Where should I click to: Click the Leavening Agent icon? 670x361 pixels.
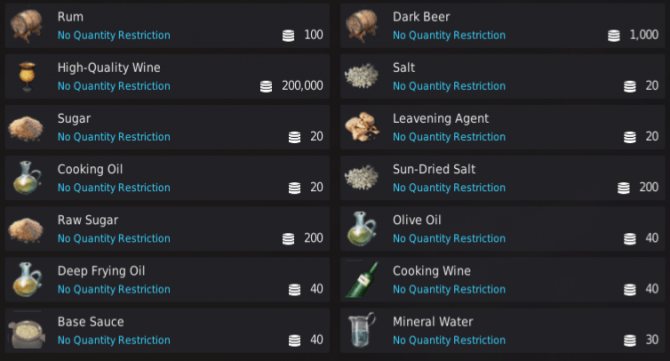[x=362, y=127]
